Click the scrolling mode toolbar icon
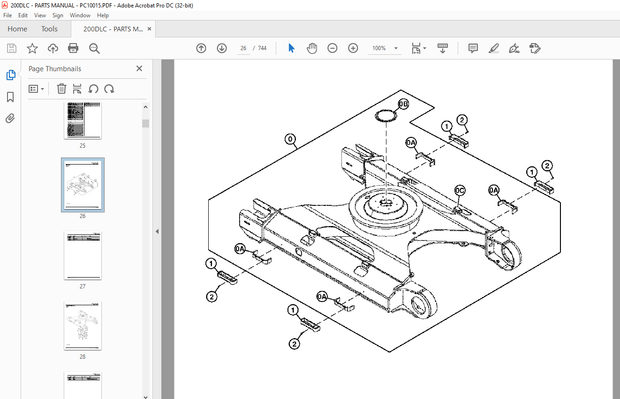Viewport: 620px width, 399px height. click(442, 48)
